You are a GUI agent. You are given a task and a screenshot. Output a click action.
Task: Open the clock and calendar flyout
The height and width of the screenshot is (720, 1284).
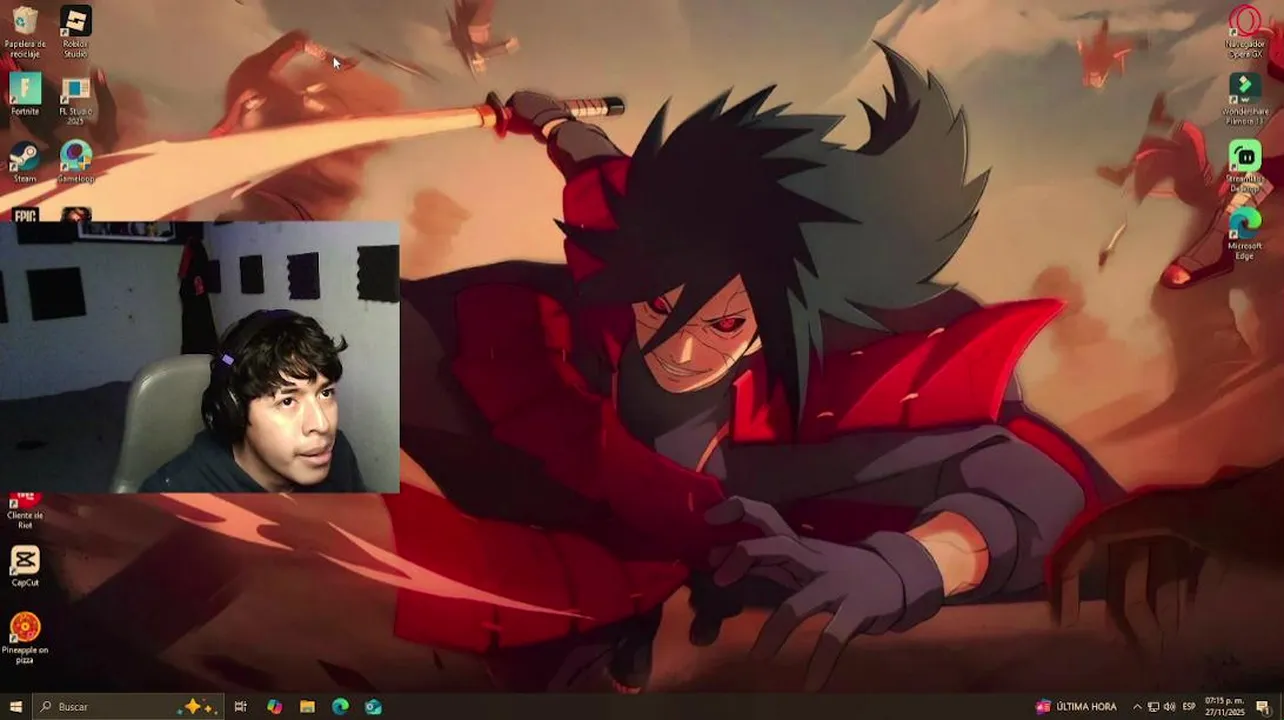coord(1224,707)
